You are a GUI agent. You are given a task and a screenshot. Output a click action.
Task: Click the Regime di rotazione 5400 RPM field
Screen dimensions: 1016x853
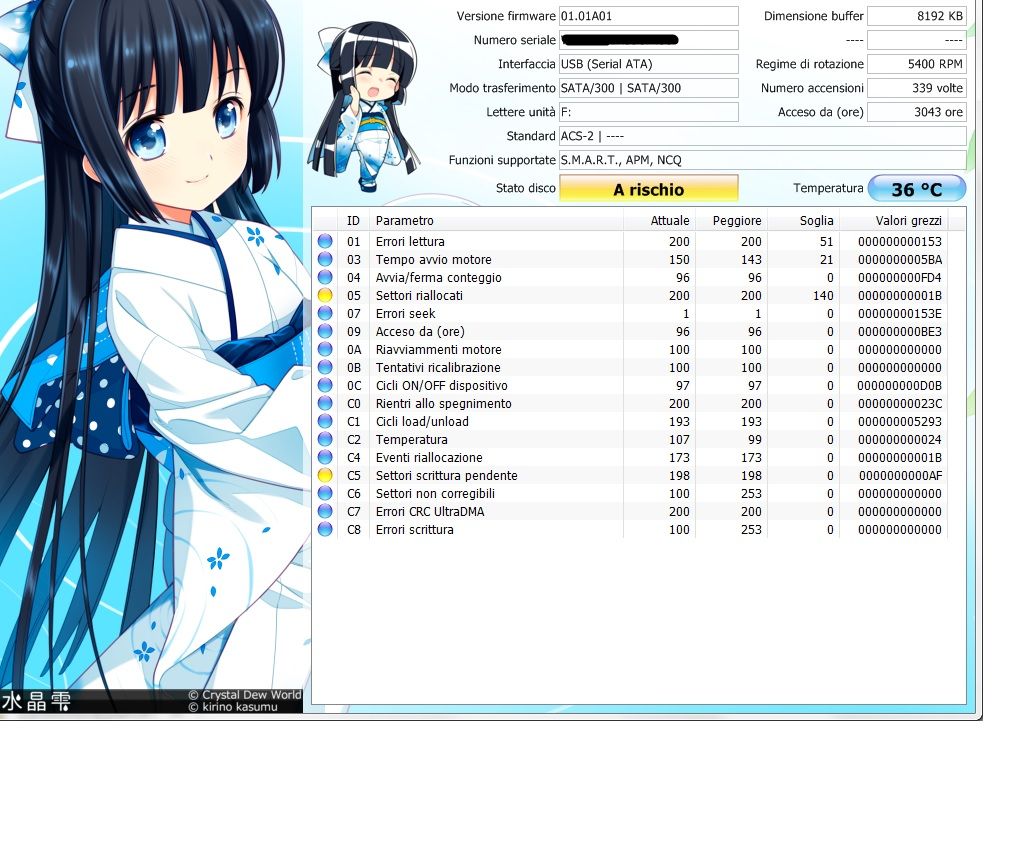915,64
